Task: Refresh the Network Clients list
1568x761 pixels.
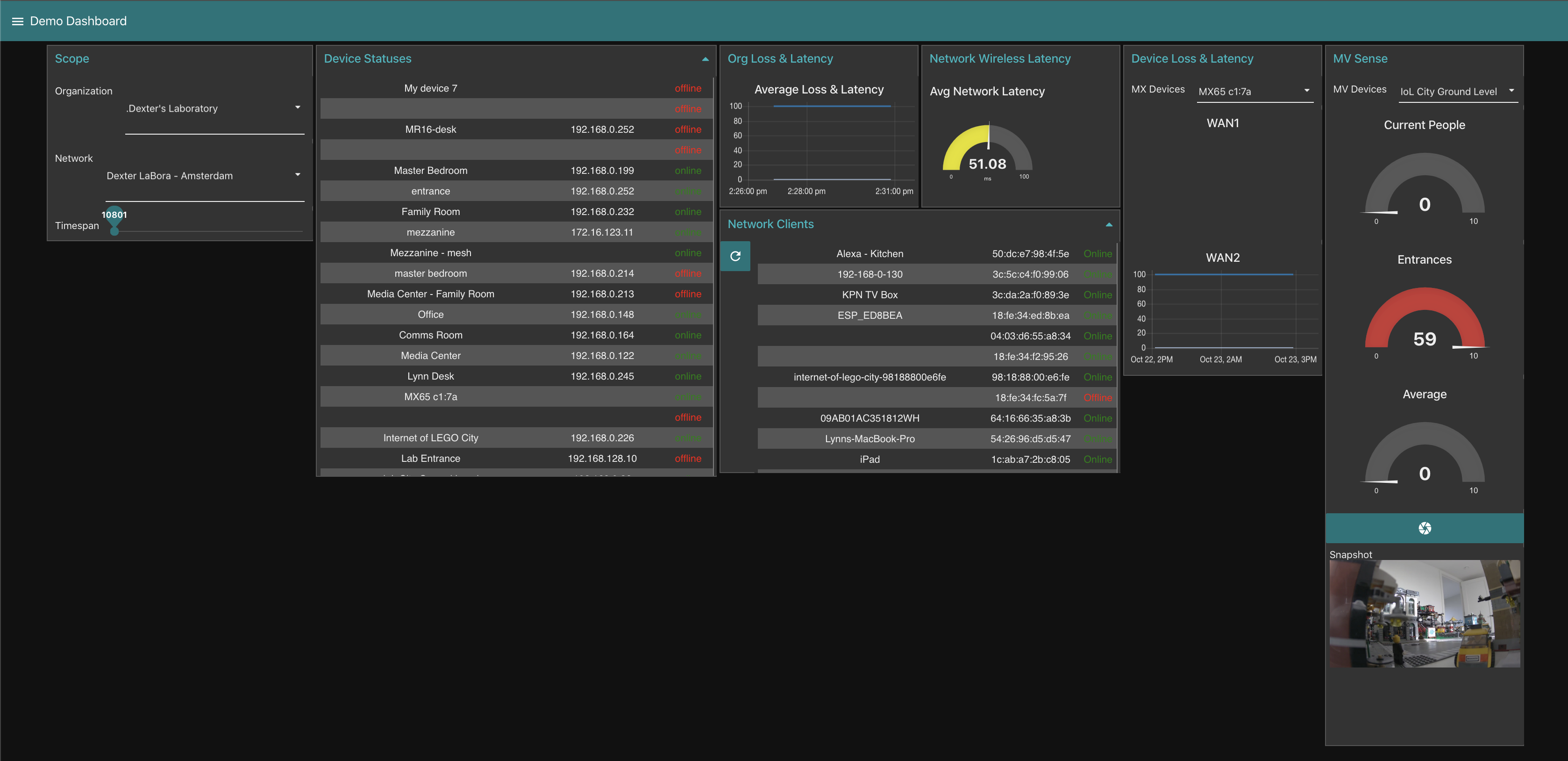Action: [x=735, y=256]
